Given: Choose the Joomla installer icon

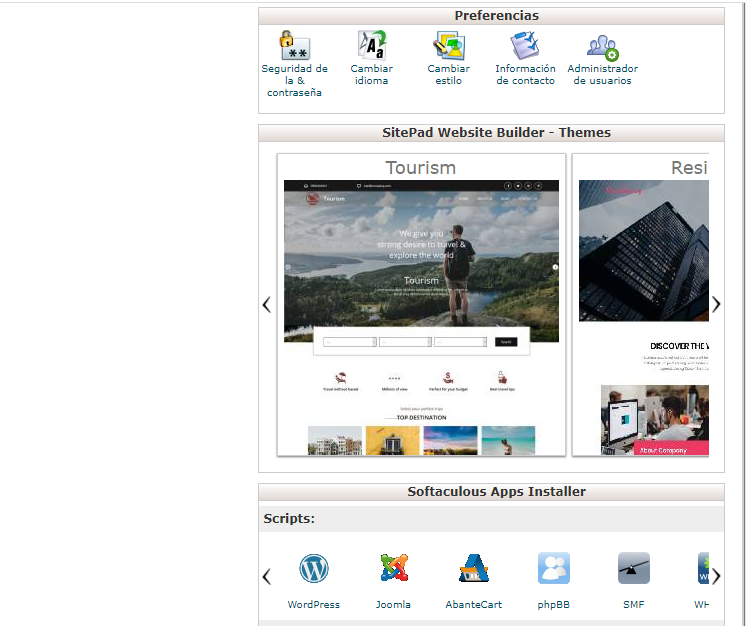Looking at the screenshot, I should coord(393,569).
